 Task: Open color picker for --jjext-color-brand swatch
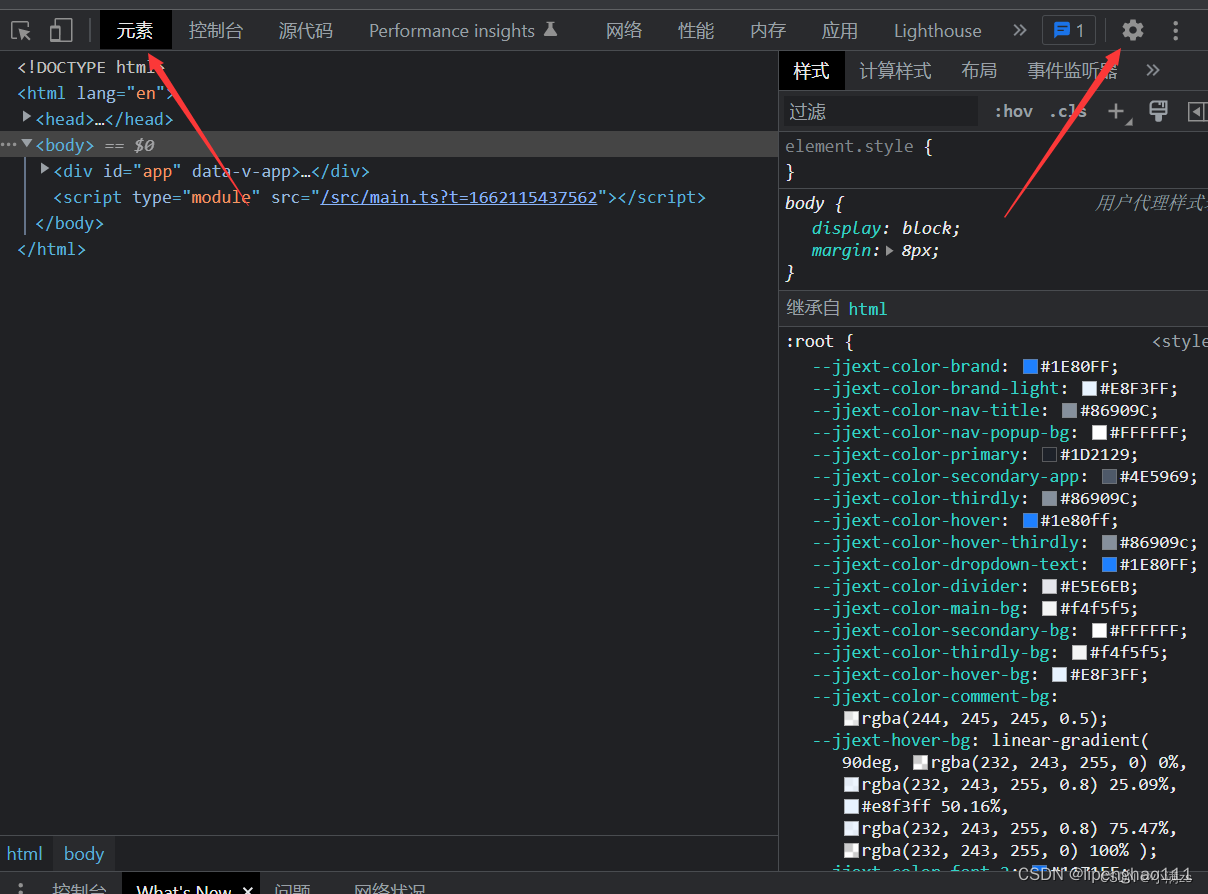1030,366
